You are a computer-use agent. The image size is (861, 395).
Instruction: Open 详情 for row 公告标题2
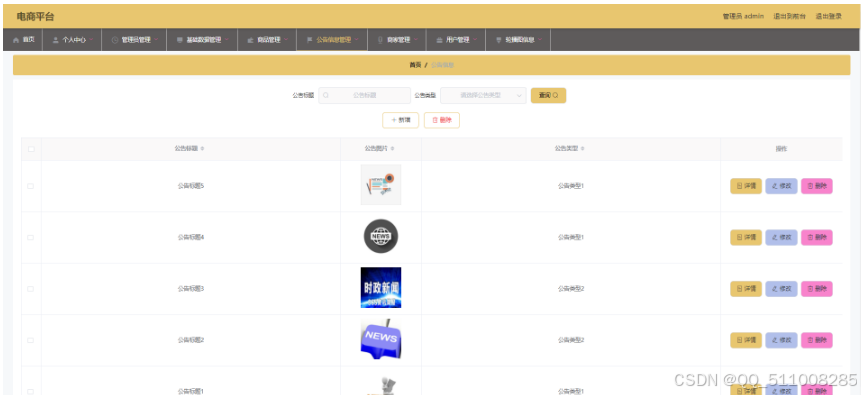tap(746, 341)
